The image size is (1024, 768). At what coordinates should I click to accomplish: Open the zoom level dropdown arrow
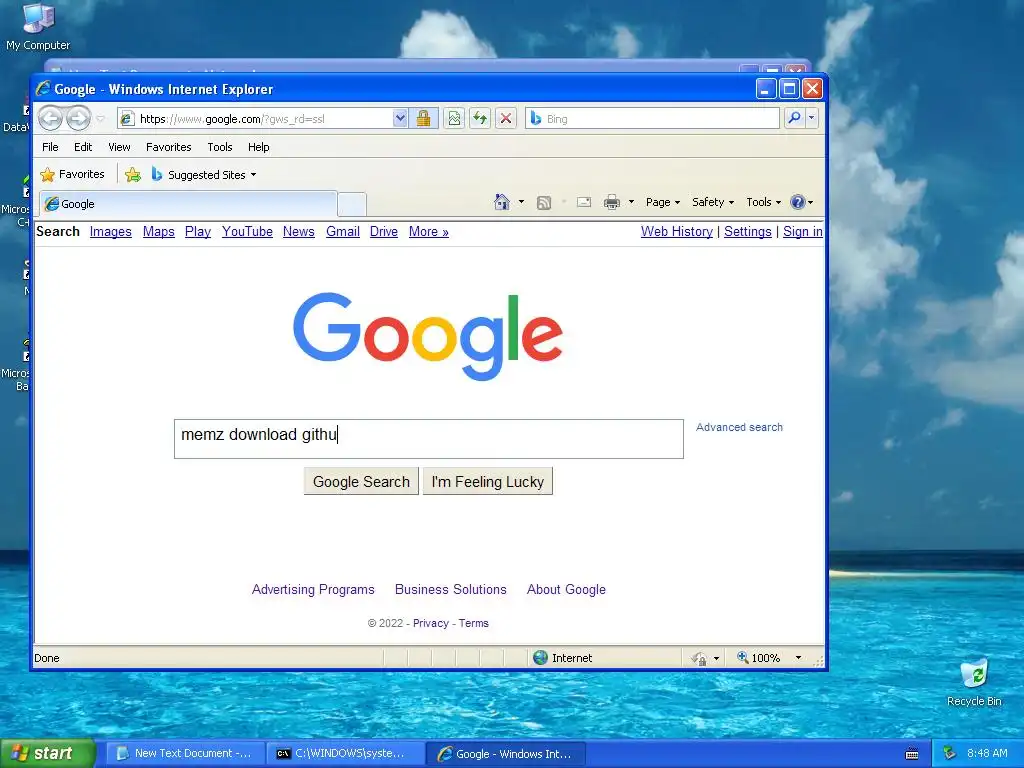(798, 658)
